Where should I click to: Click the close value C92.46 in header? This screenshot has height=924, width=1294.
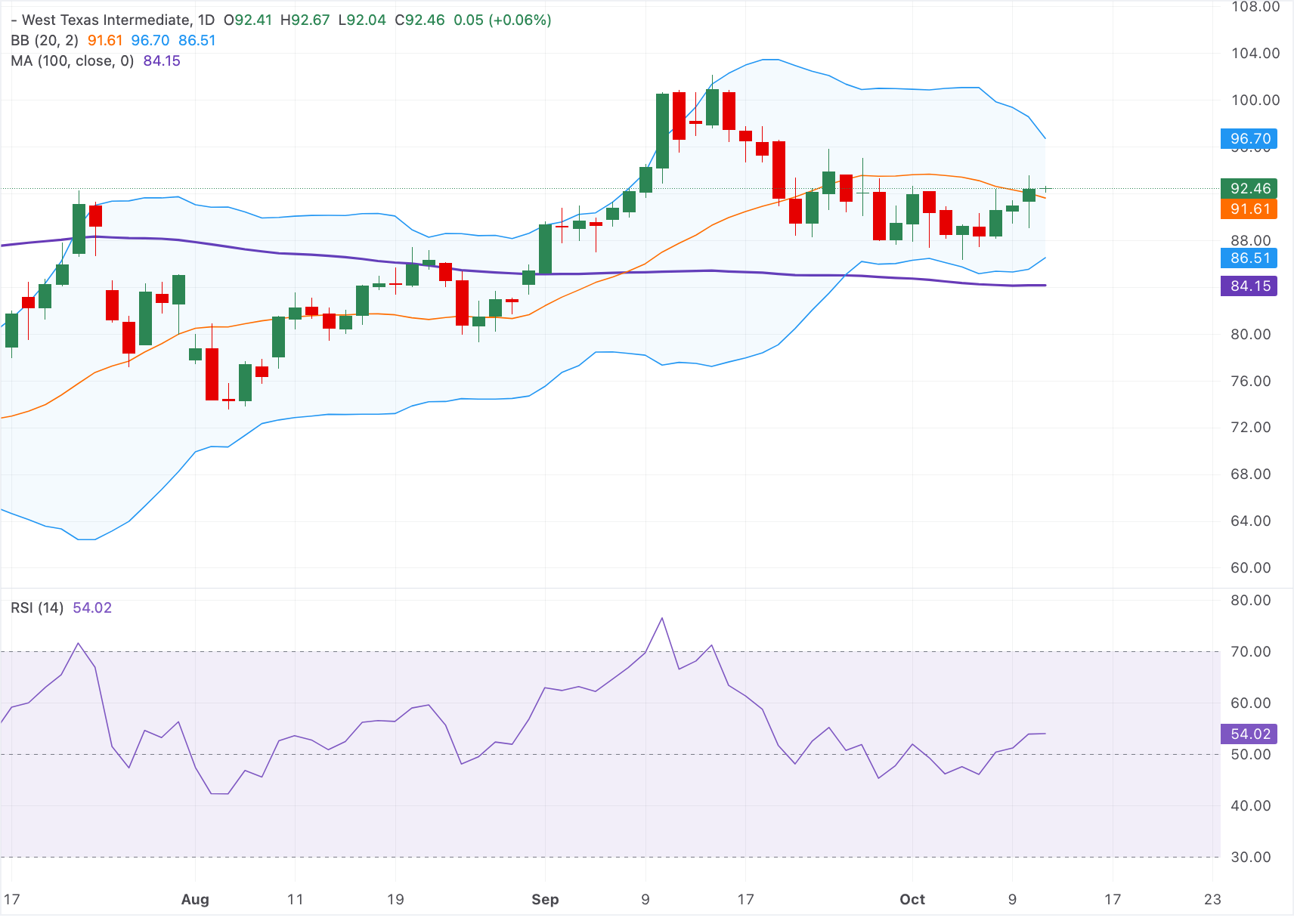419,20
